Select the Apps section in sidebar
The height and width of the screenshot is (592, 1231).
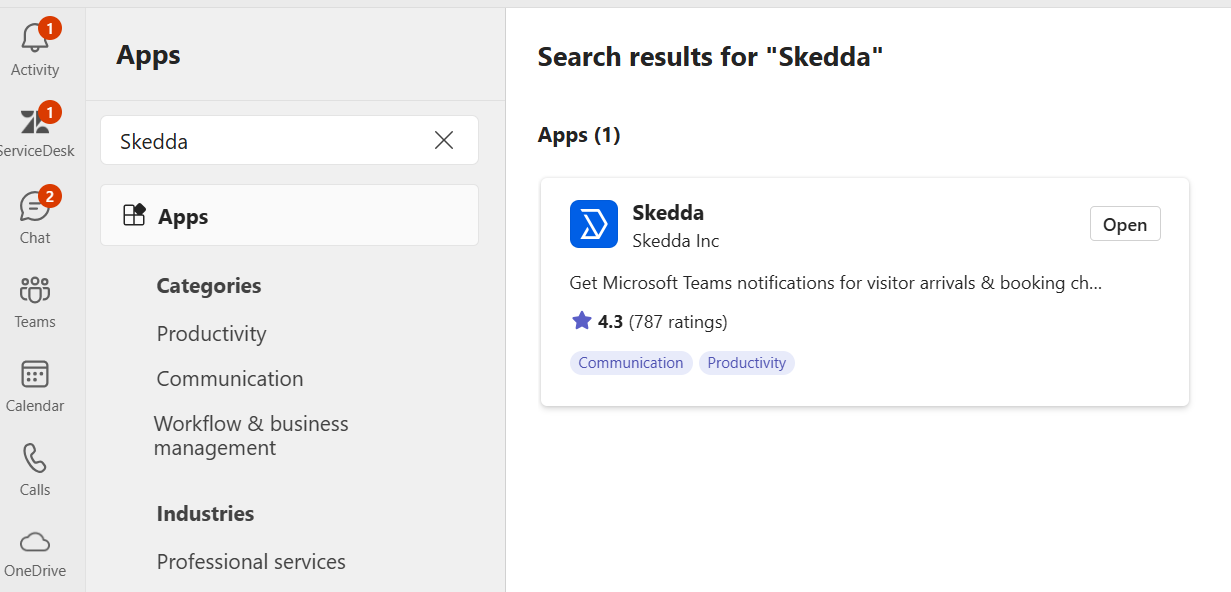(x=289, y=215)
